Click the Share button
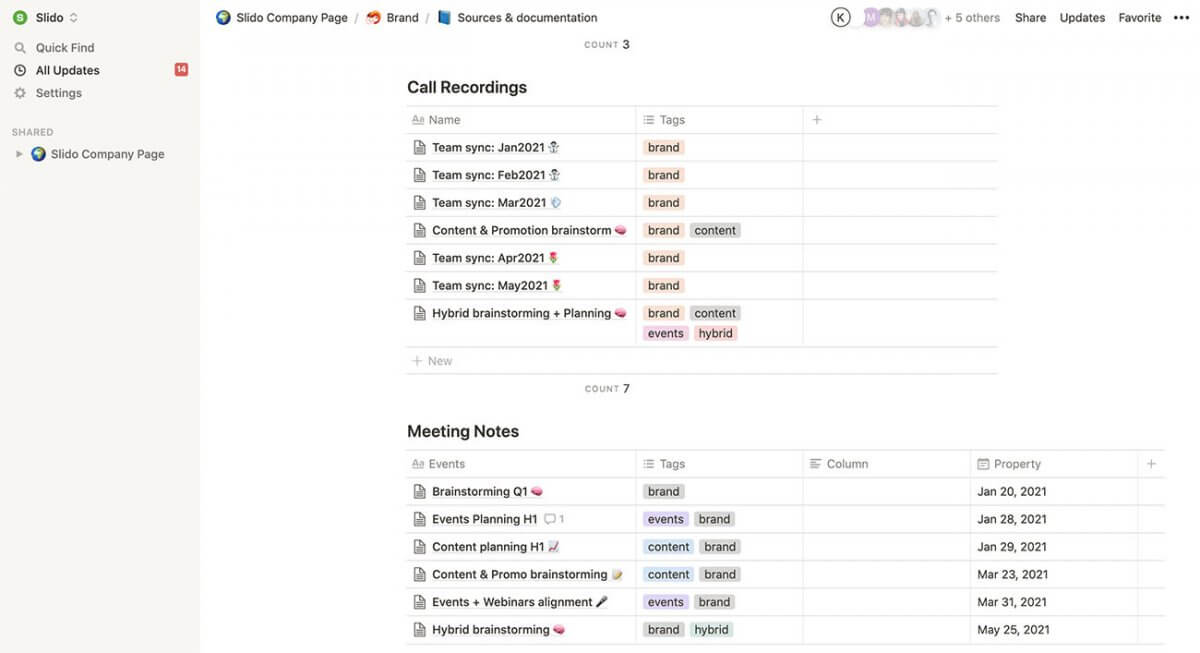The image size is (1200, 653). (x=1030, y=17)
